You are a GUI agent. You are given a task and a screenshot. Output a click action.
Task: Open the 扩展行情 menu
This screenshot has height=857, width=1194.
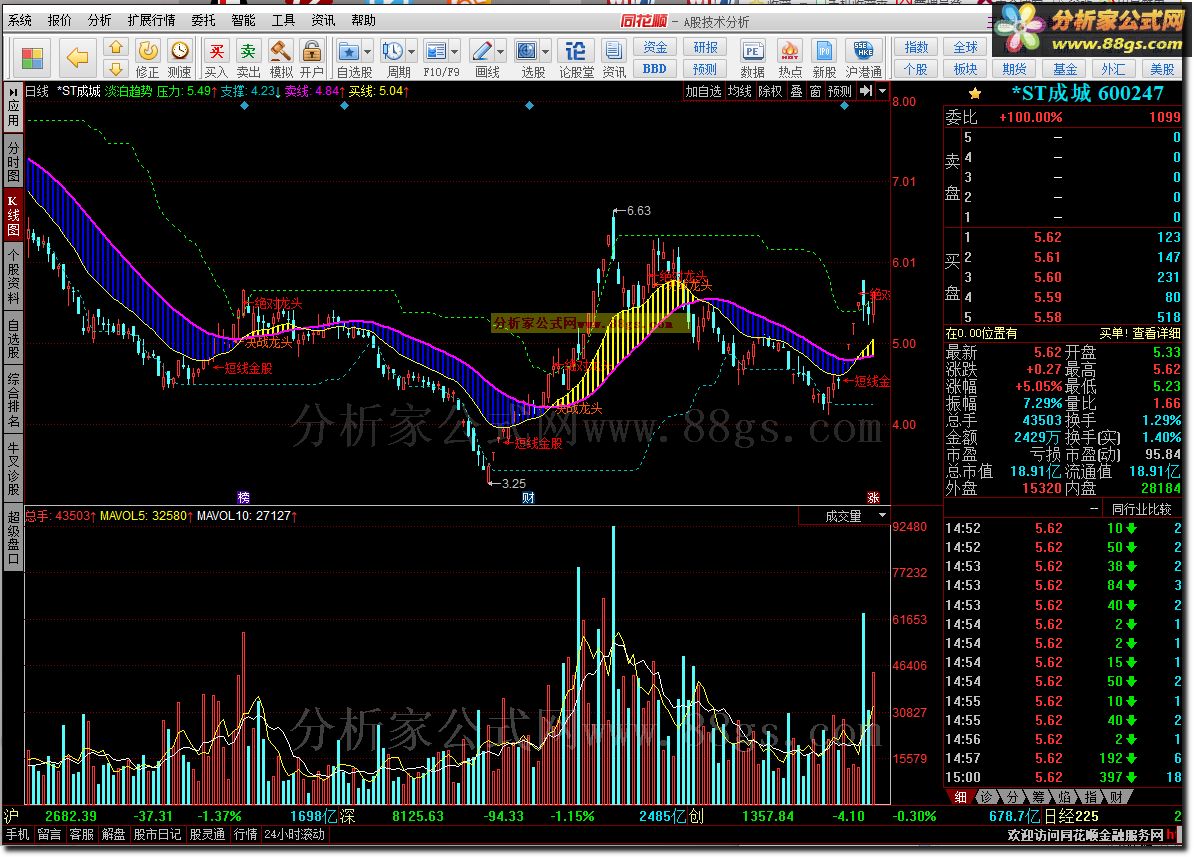tap(152, 21)
